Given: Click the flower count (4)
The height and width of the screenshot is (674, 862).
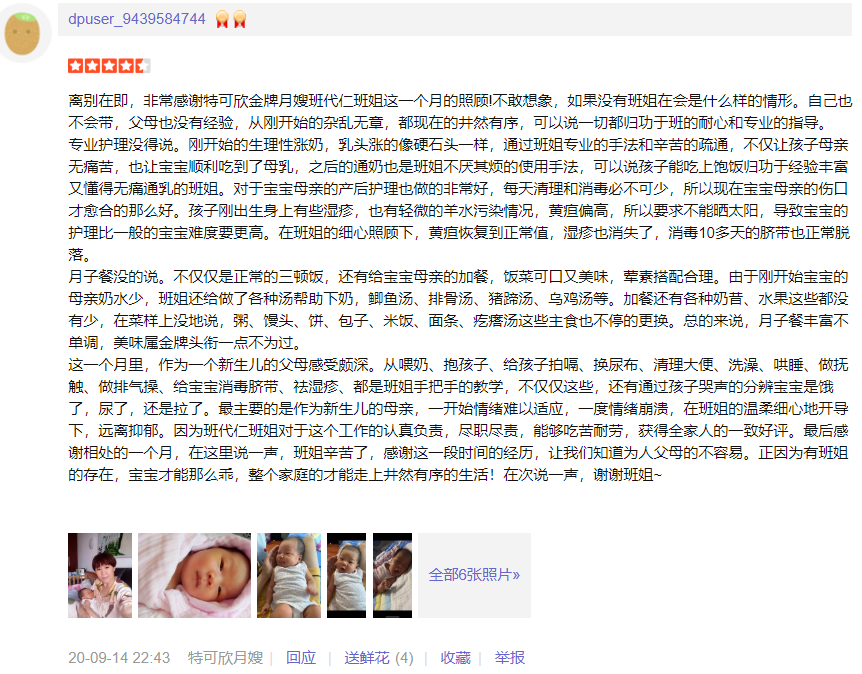Looking at the screenshot, I should [404, 658].
